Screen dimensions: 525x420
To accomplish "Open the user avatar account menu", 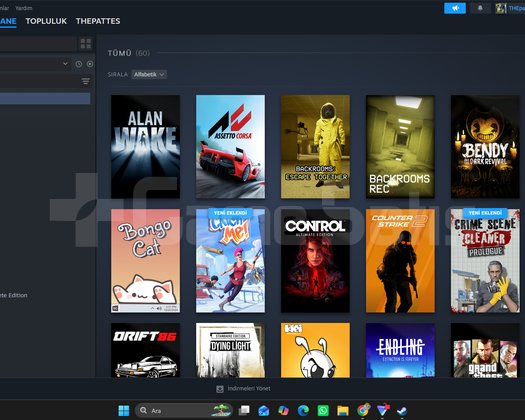I will 501,9.
